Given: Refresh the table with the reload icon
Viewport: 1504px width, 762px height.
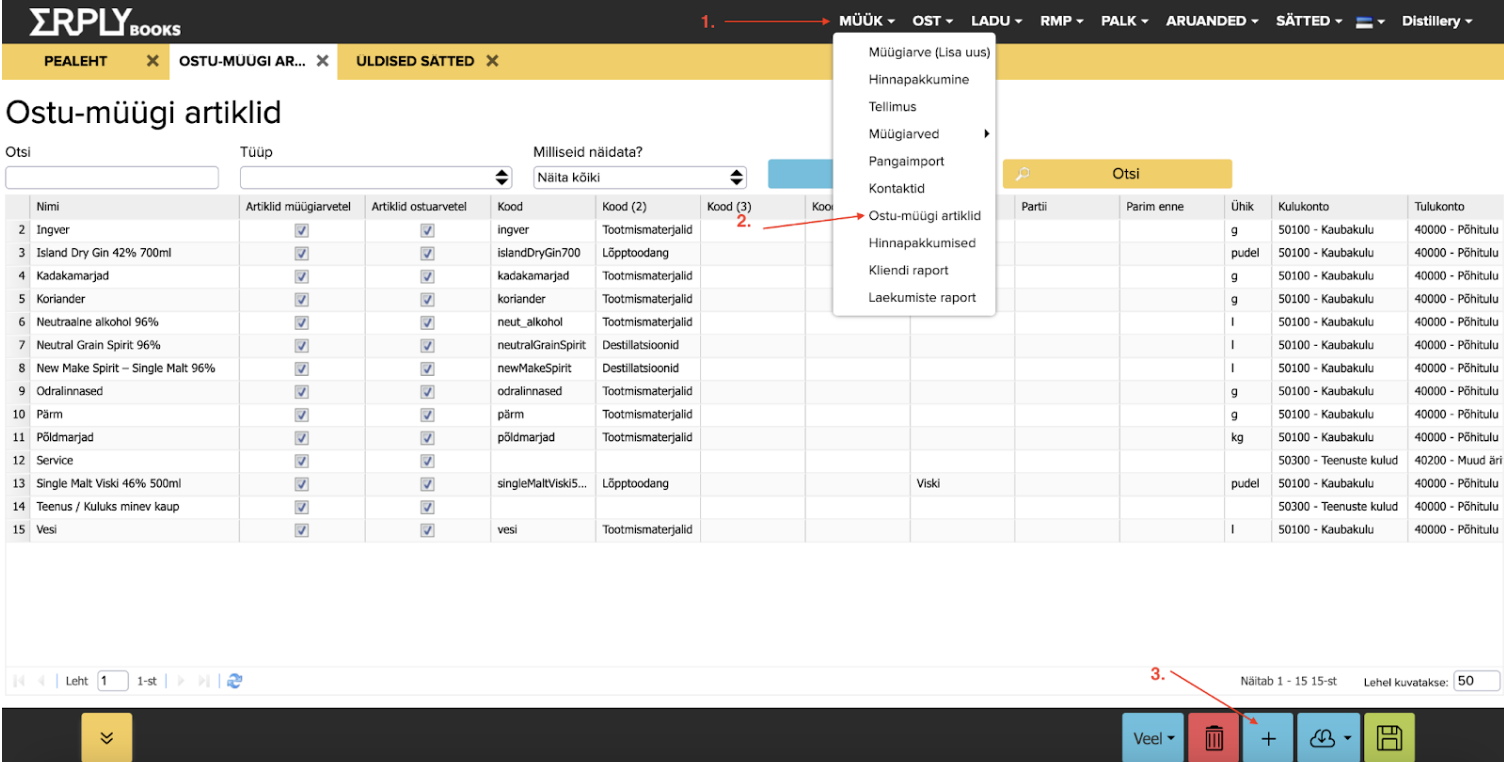Looking at the screenshot, I should click(235, 681).
